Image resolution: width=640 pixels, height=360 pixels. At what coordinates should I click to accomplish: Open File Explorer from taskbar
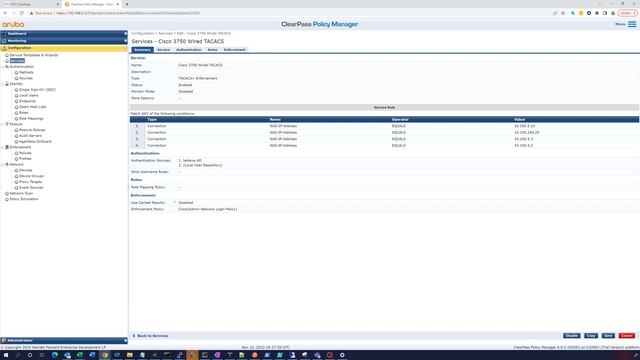130,355
